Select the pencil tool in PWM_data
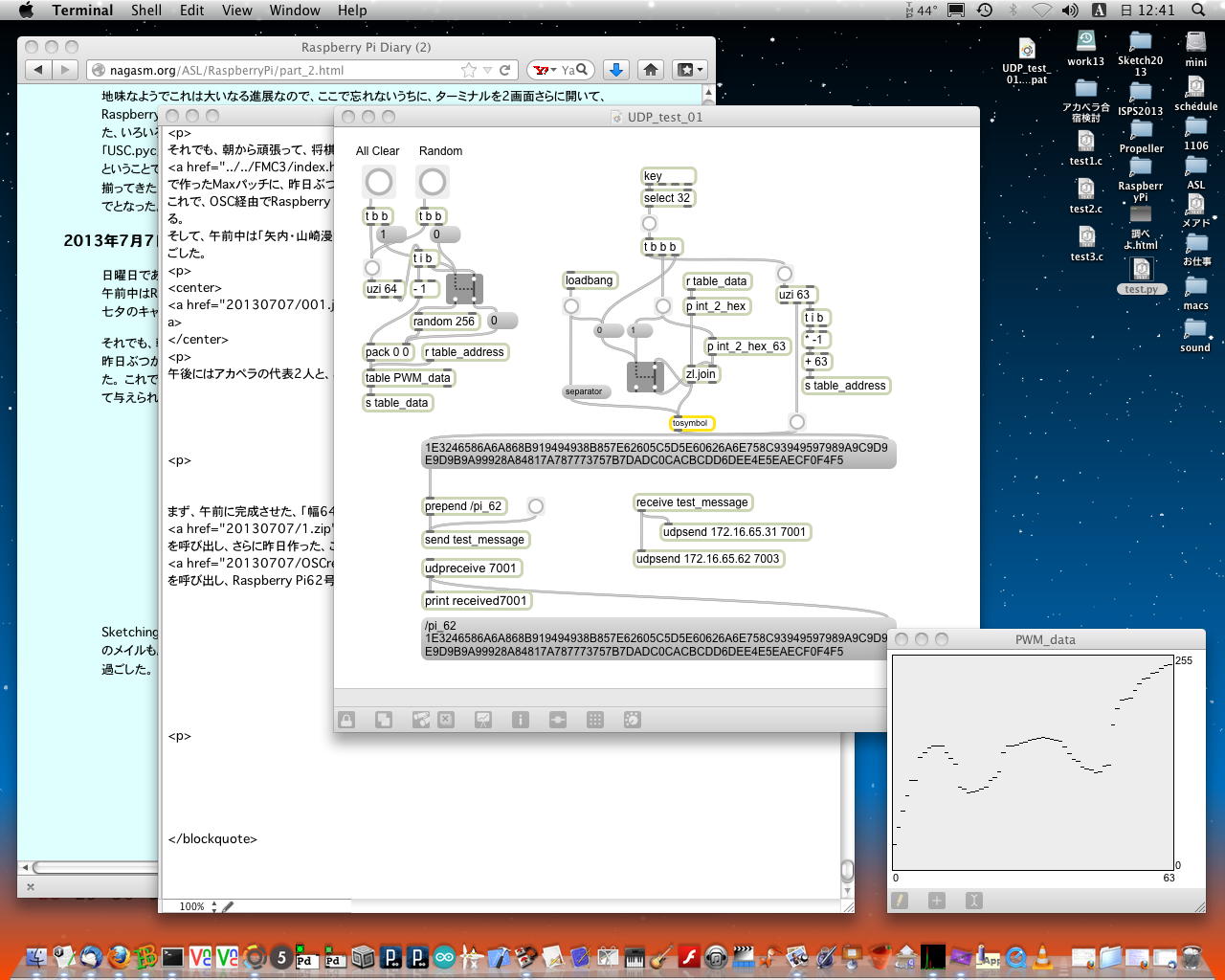The image size is (1225, 980). tap(900, 901)
